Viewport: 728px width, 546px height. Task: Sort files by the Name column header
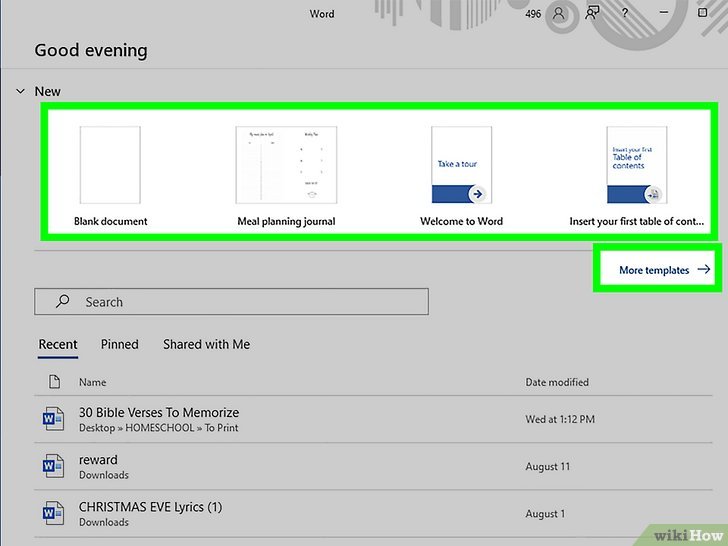pos(93,382)
